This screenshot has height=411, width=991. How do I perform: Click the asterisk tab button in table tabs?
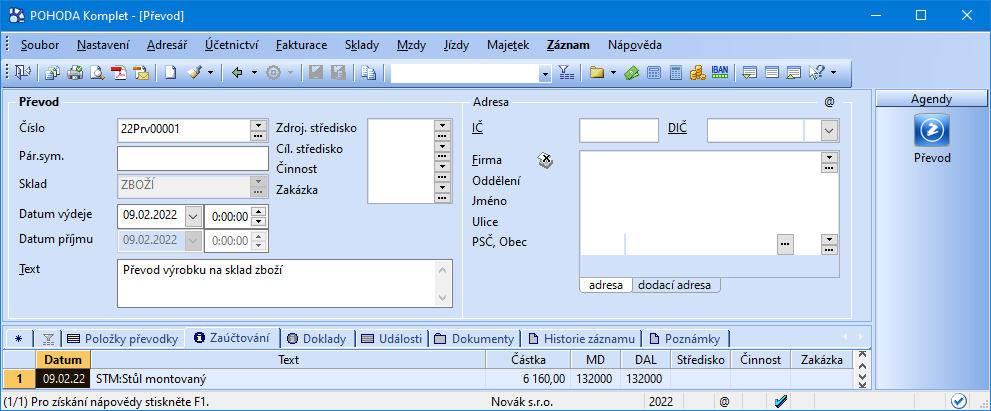click(18, 339)
